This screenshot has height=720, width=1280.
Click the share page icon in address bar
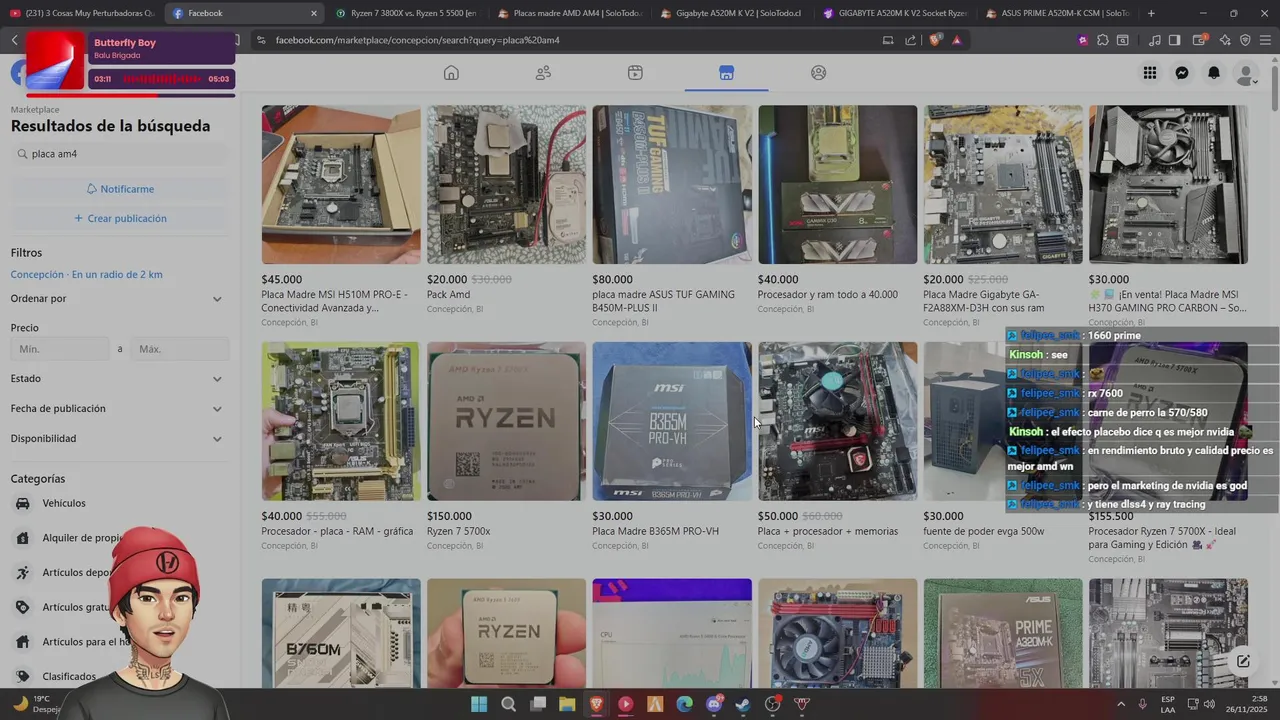pos(910,40)
